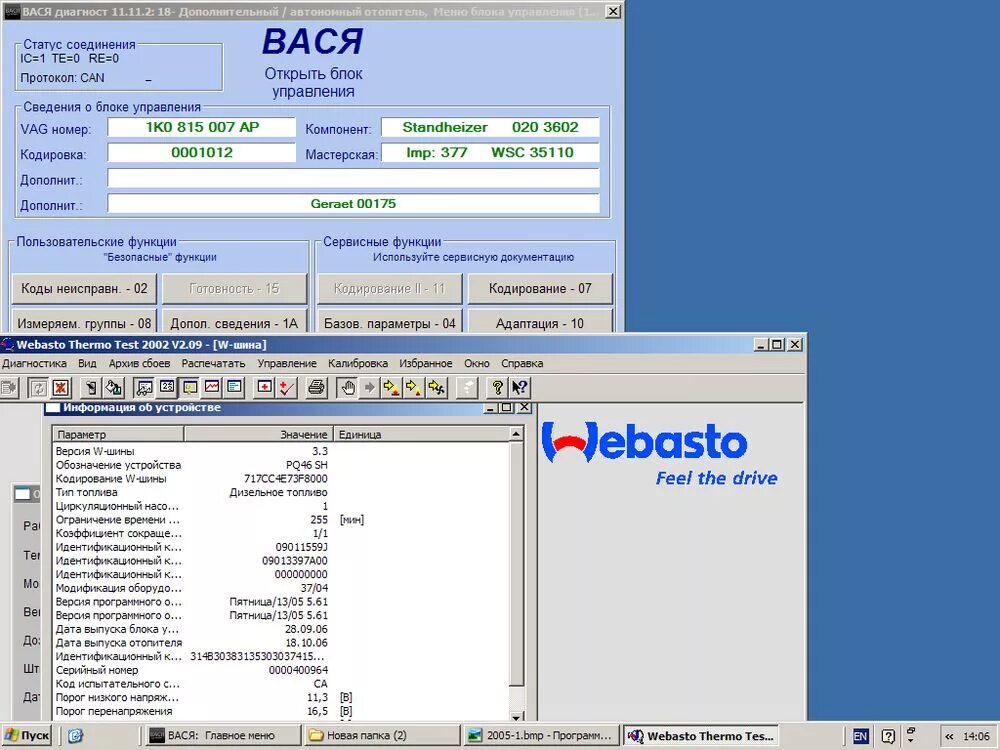Image resolution: width=1000 pixels, height=750 pixels.
Task: Click the hand stop toolbar icon
Action: click(x=348, y=387)
